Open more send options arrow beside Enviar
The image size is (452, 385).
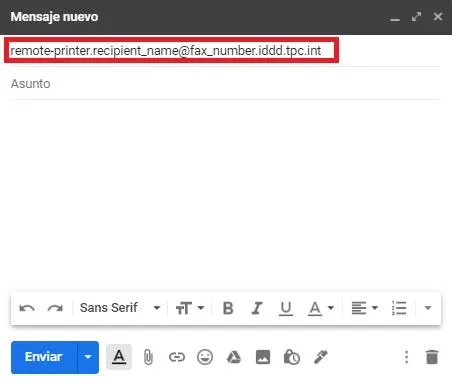click(x=88, y=357)
